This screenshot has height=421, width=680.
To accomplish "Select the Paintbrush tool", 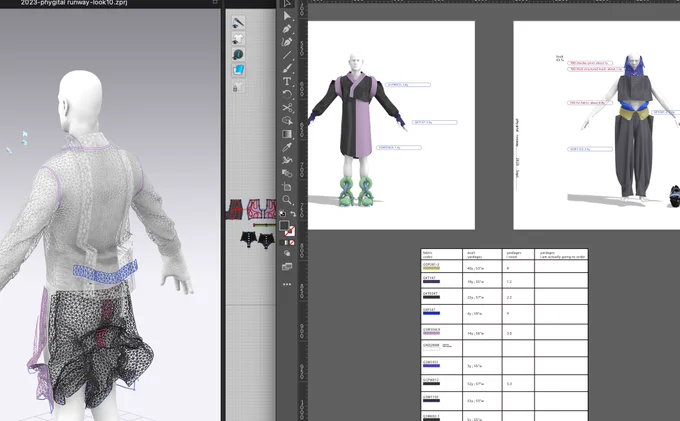I will coord(287,68).
